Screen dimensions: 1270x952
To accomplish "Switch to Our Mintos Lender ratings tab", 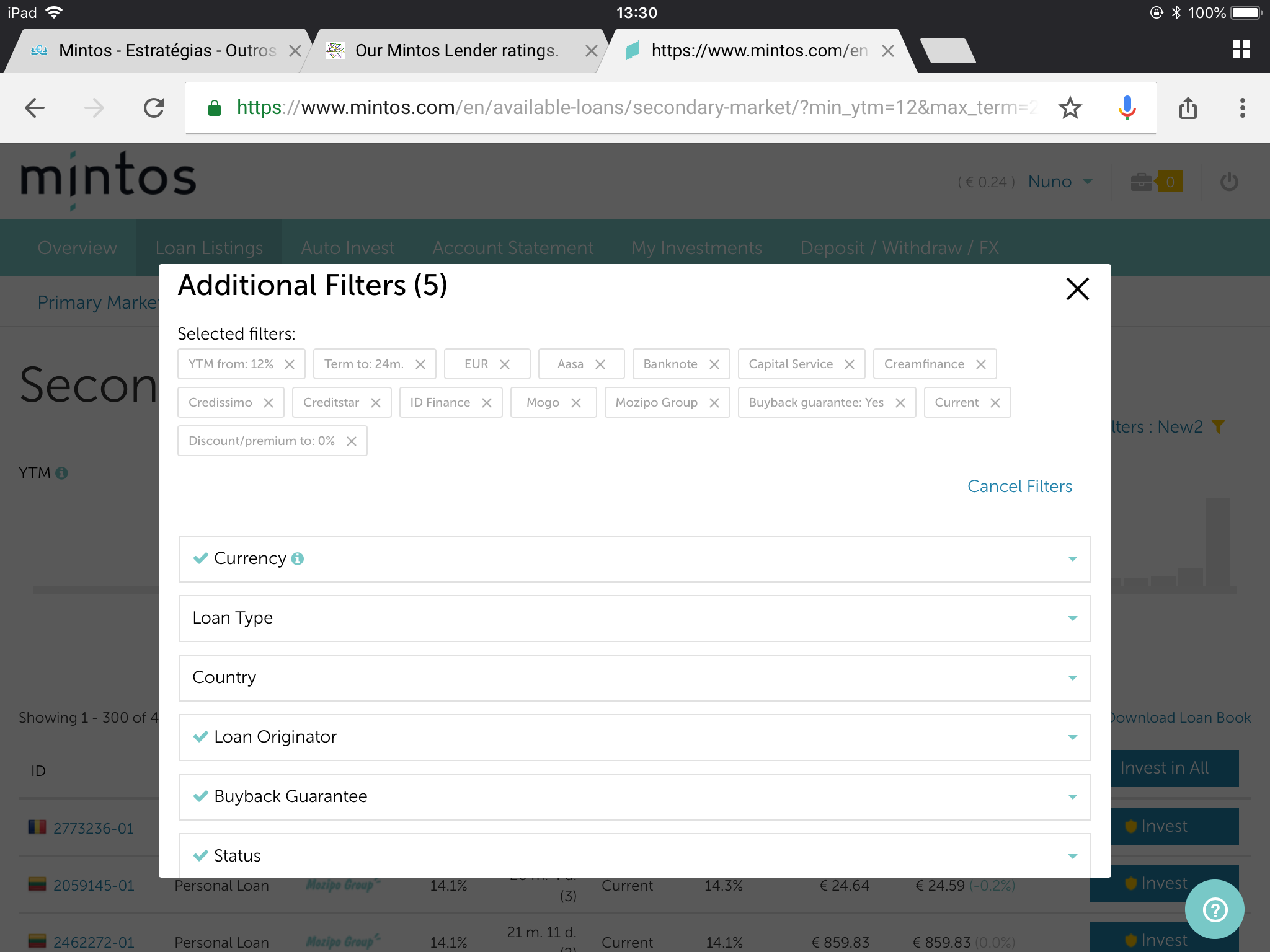I will (456, 51).
